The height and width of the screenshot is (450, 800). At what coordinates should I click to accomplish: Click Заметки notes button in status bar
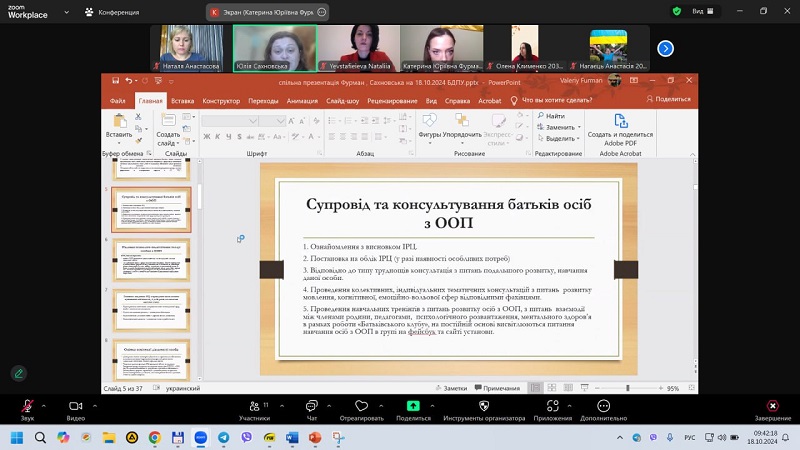pyautogui.click(x=452, y=388)
